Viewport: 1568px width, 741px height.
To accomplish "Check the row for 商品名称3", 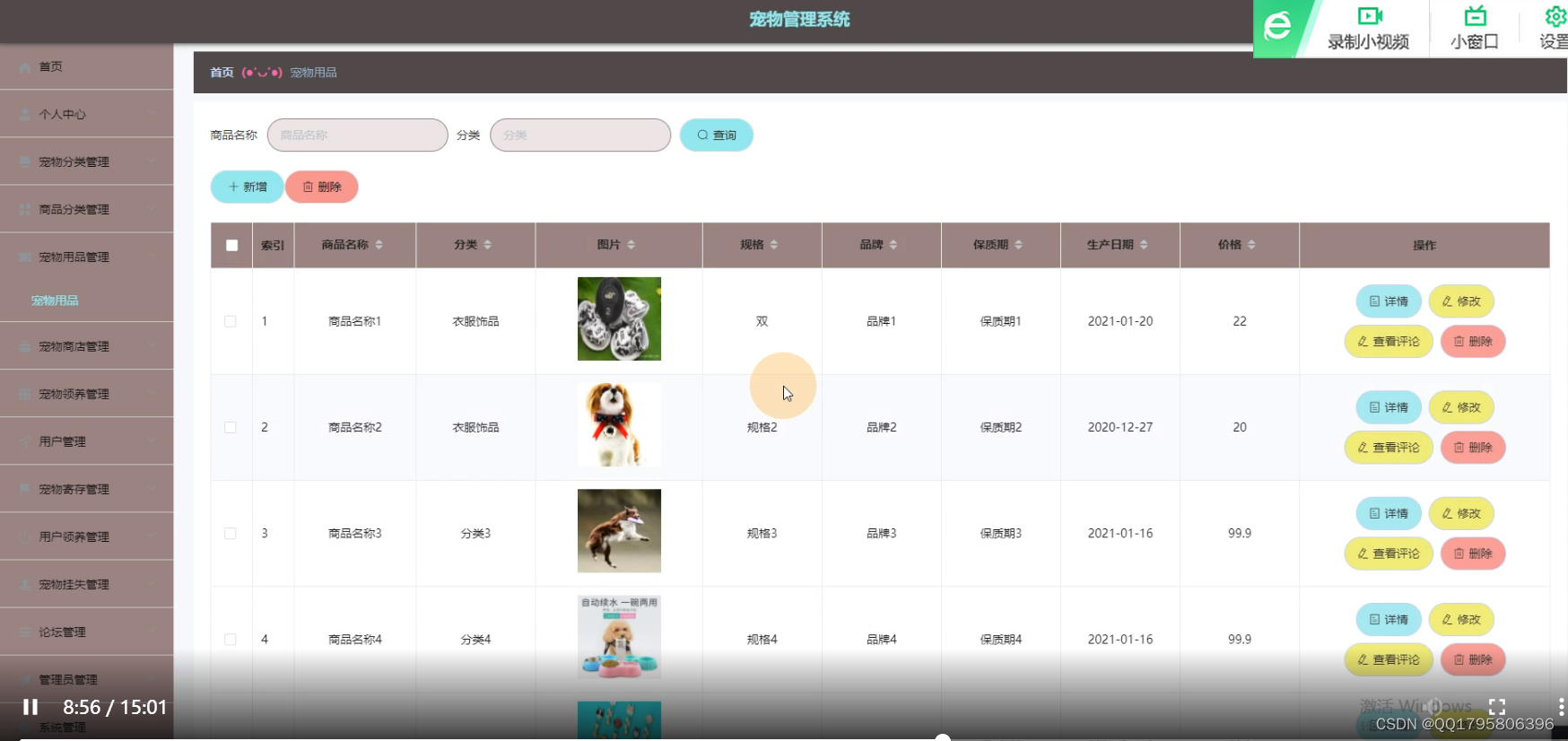I will click(x=231, y=534).
